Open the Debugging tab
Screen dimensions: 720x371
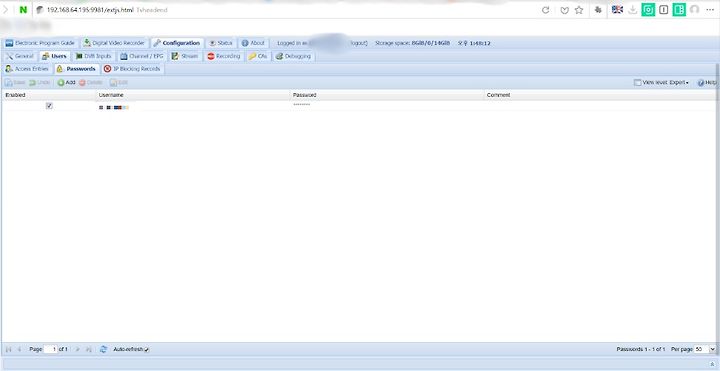pyautogui.click(x=293, y=56)
